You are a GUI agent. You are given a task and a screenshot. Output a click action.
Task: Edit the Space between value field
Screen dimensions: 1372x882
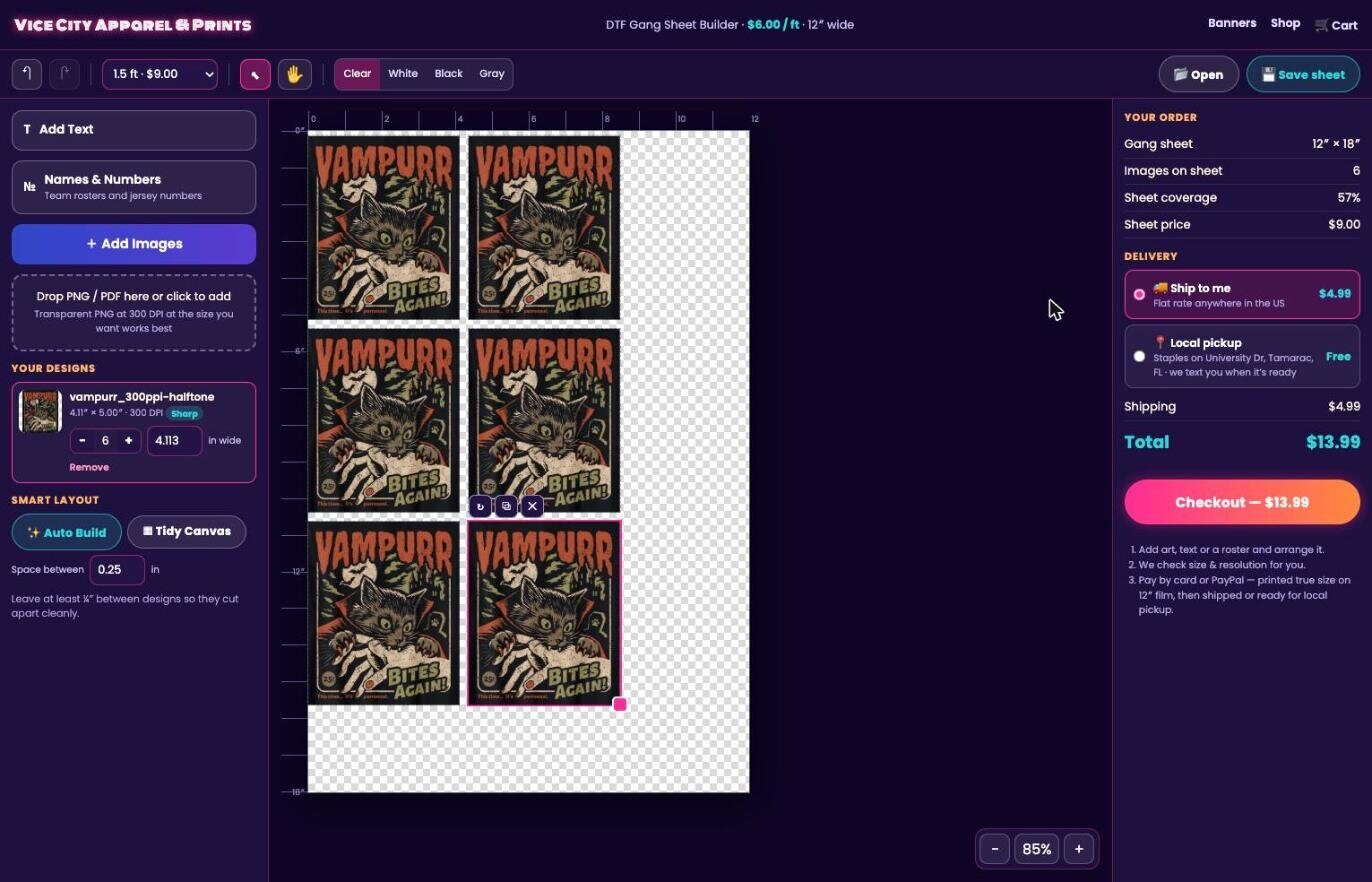pos(117,569)
